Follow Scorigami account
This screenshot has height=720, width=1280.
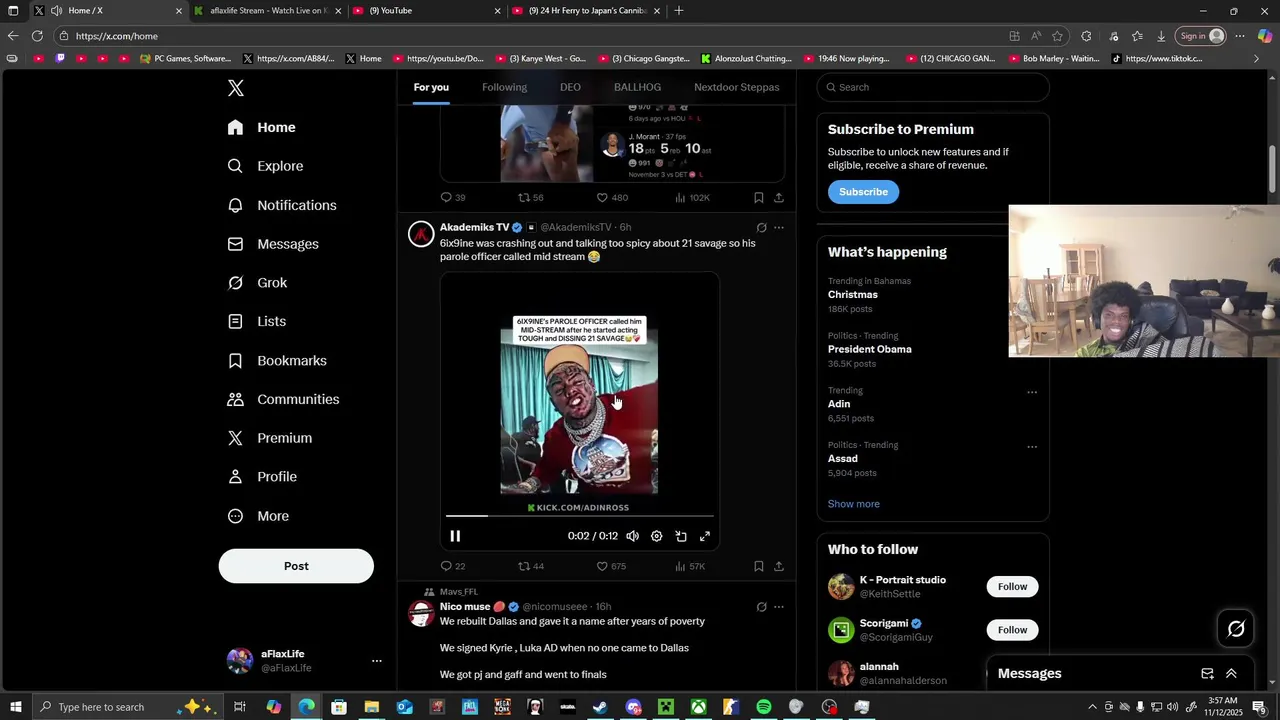tap(1012, 630)
